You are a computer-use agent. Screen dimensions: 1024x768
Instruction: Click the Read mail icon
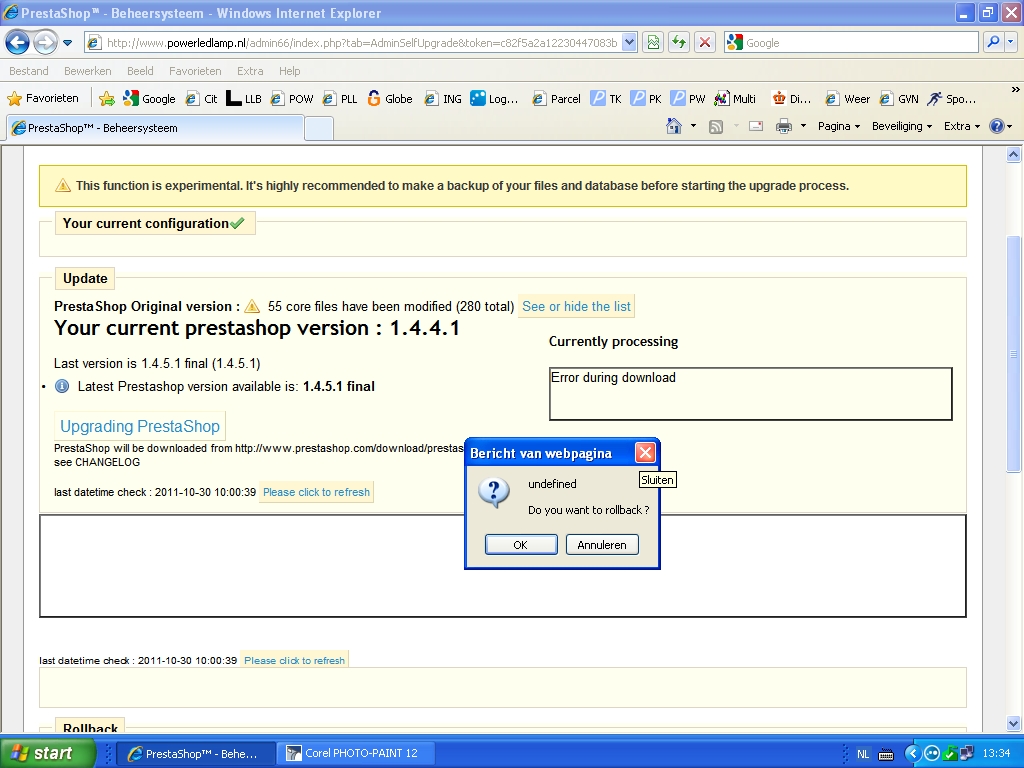[756, 126]
